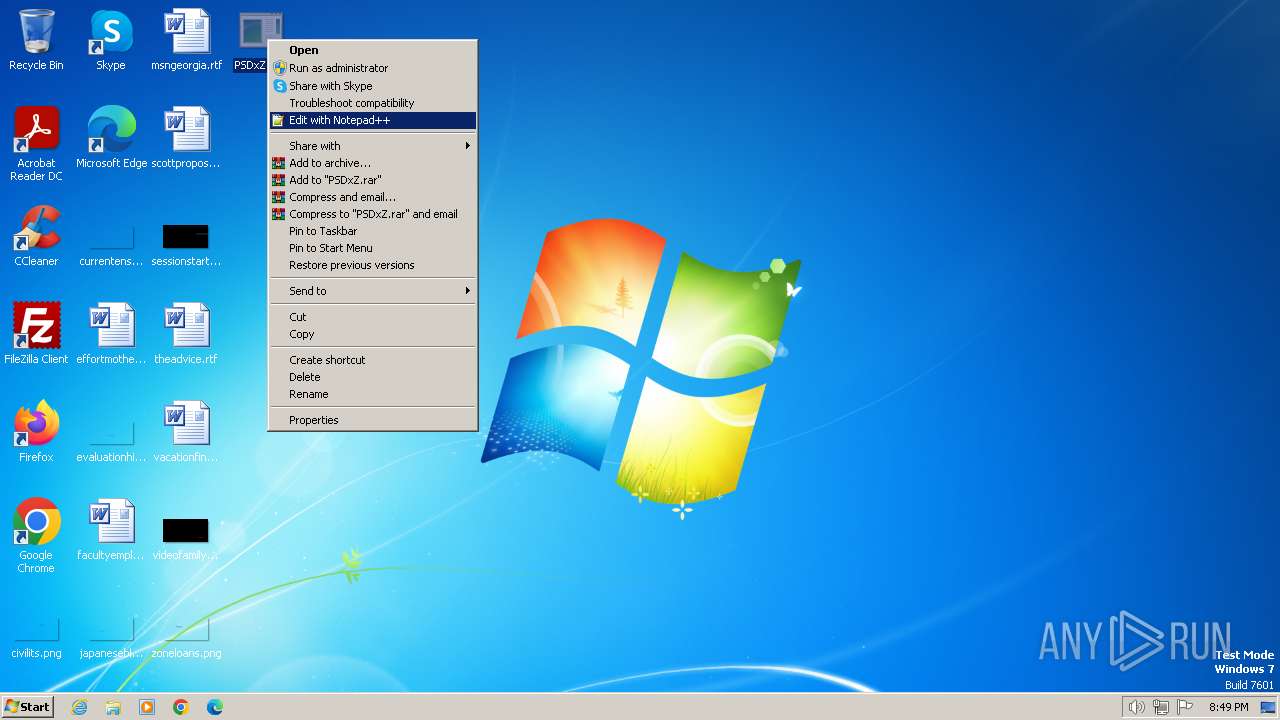Choose Delete in the context menu

373,377
